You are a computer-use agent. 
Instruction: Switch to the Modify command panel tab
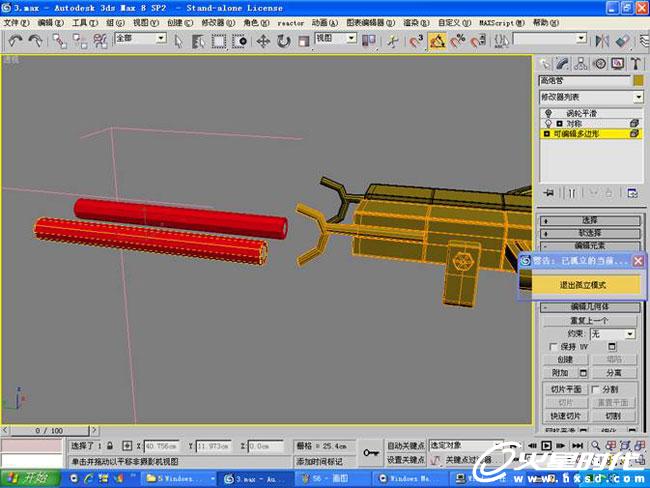563,64
